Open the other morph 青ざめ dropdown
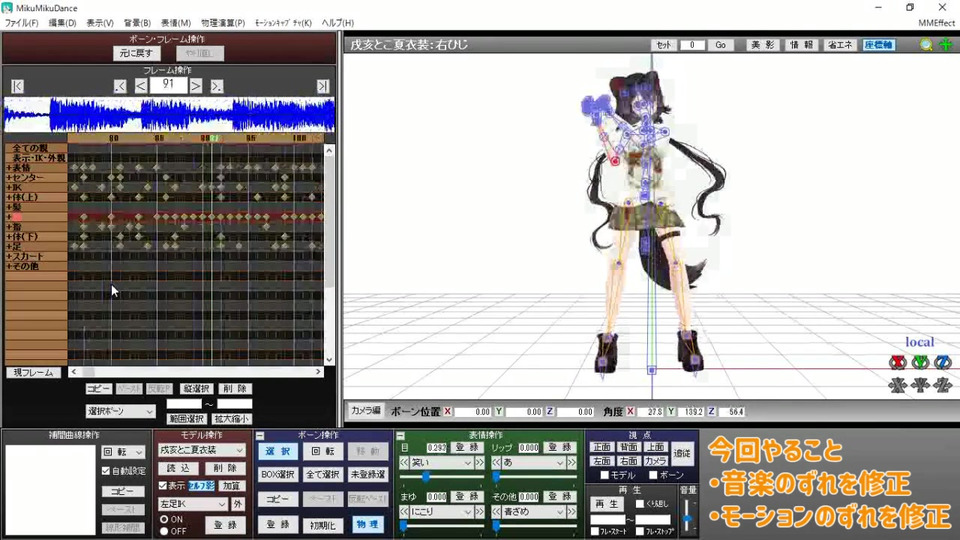 (x=533, y=511)
